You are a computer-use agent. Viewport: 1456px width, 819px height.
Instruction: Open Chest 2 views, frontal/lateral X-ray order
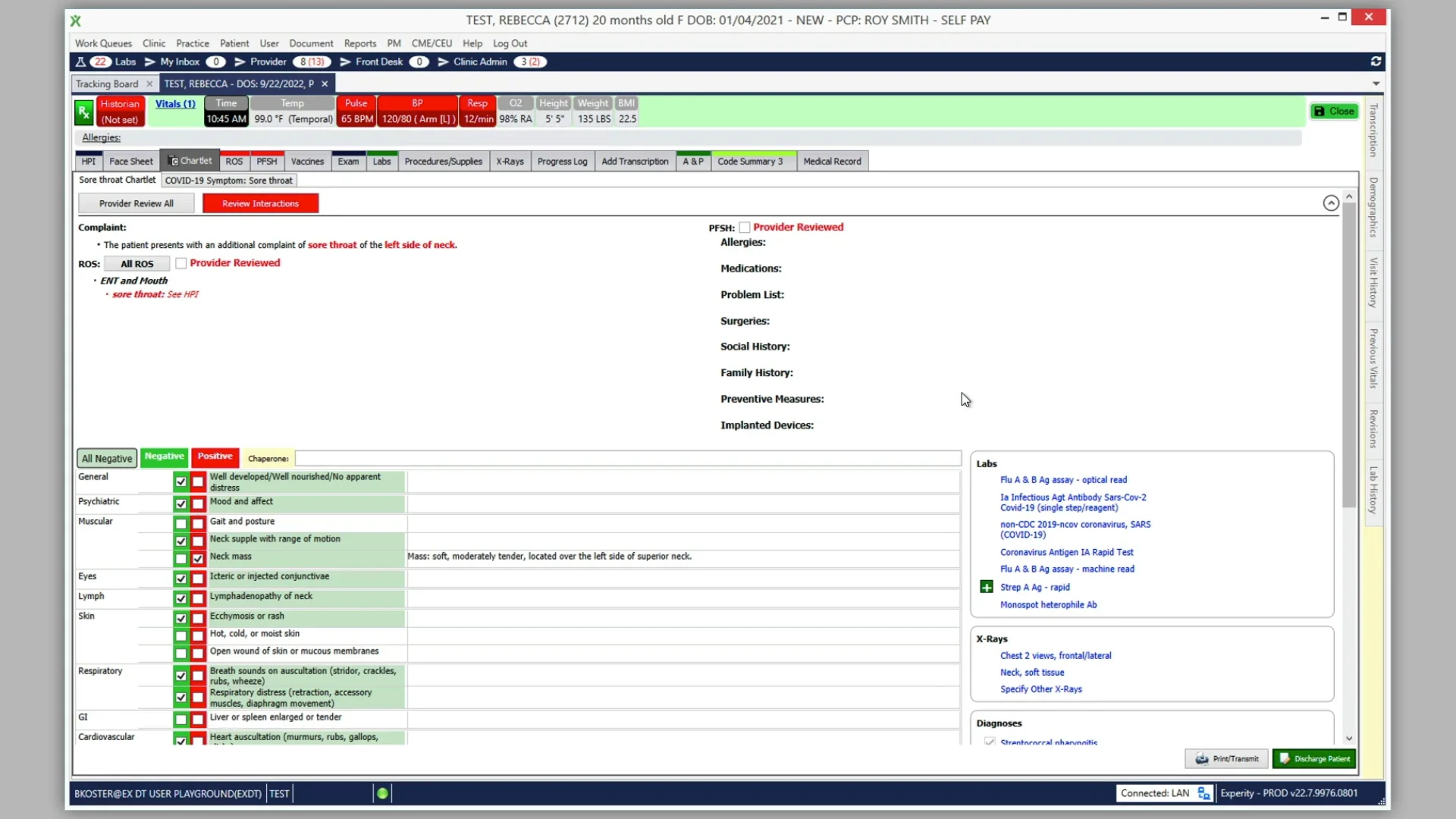1055,655
